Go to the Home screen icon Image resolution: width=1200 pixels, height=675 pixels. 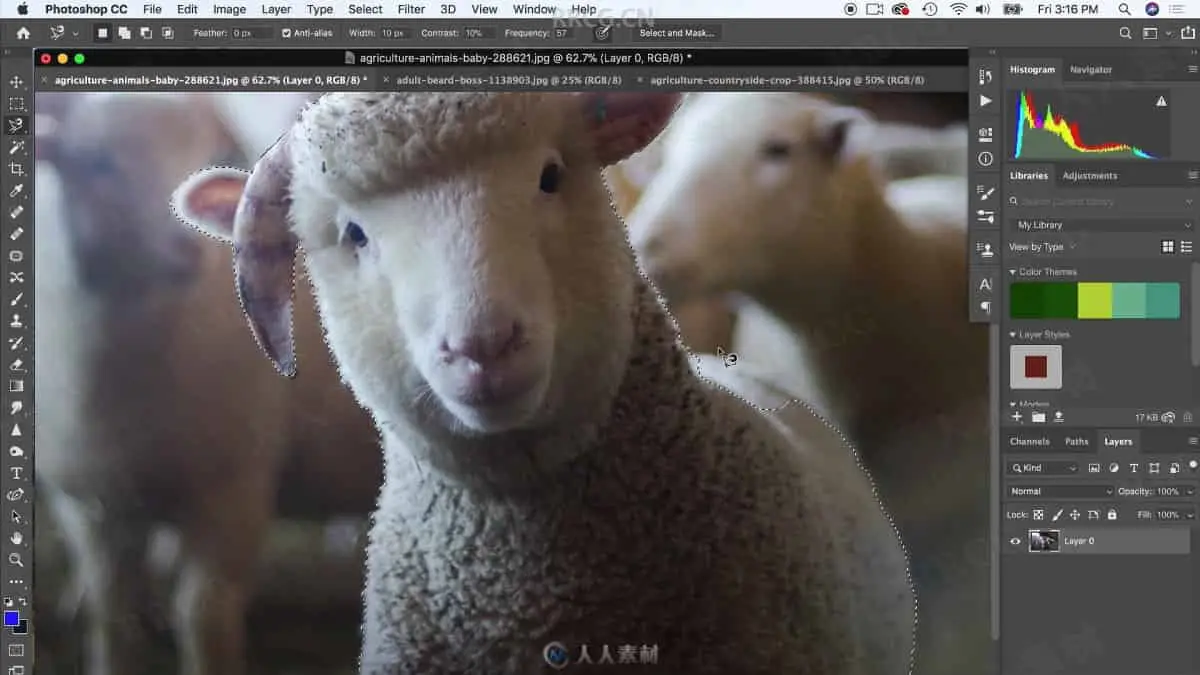[23, 33]
